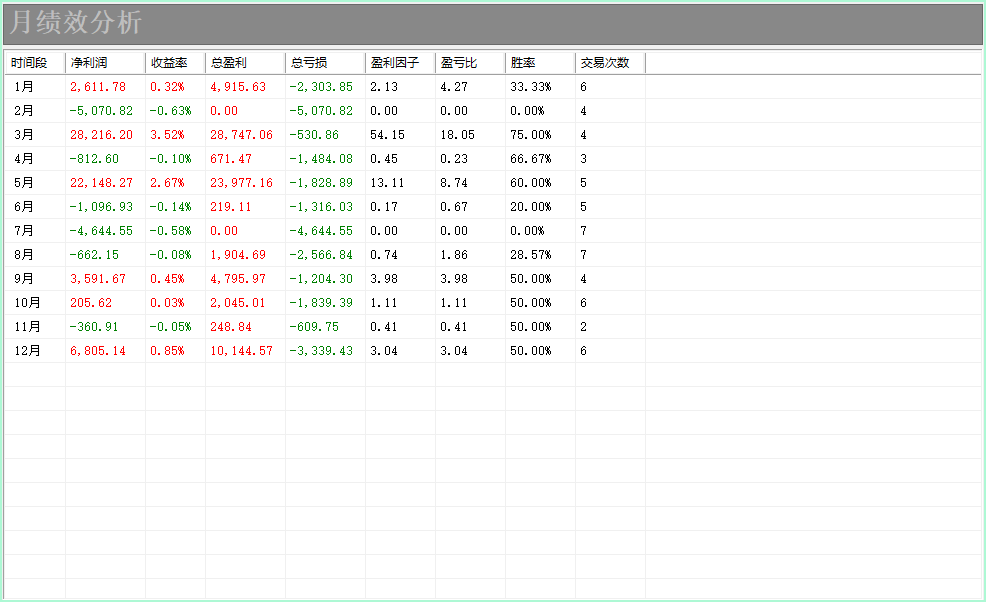Click net profit value -812.60
This screenshot has width=986, height=602.
[94, 159]
